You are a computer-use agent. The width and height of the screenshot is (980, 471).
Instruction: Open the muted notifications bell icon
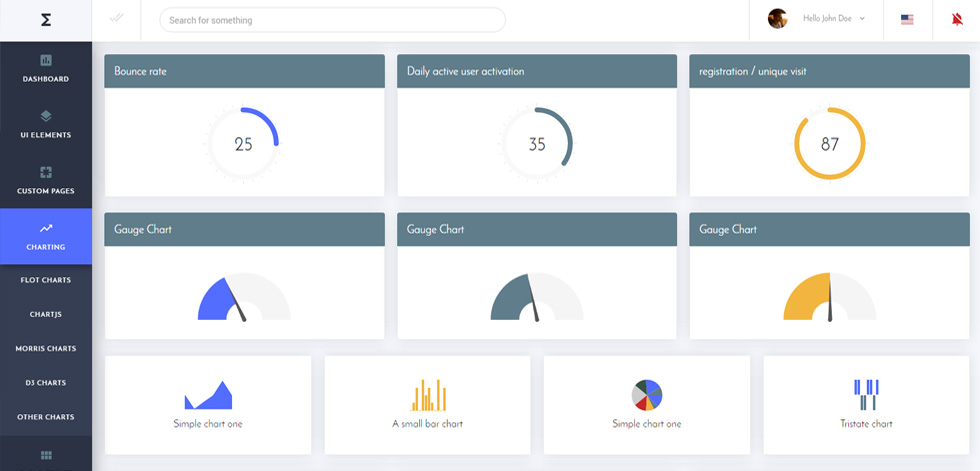(x=957, y=20)
